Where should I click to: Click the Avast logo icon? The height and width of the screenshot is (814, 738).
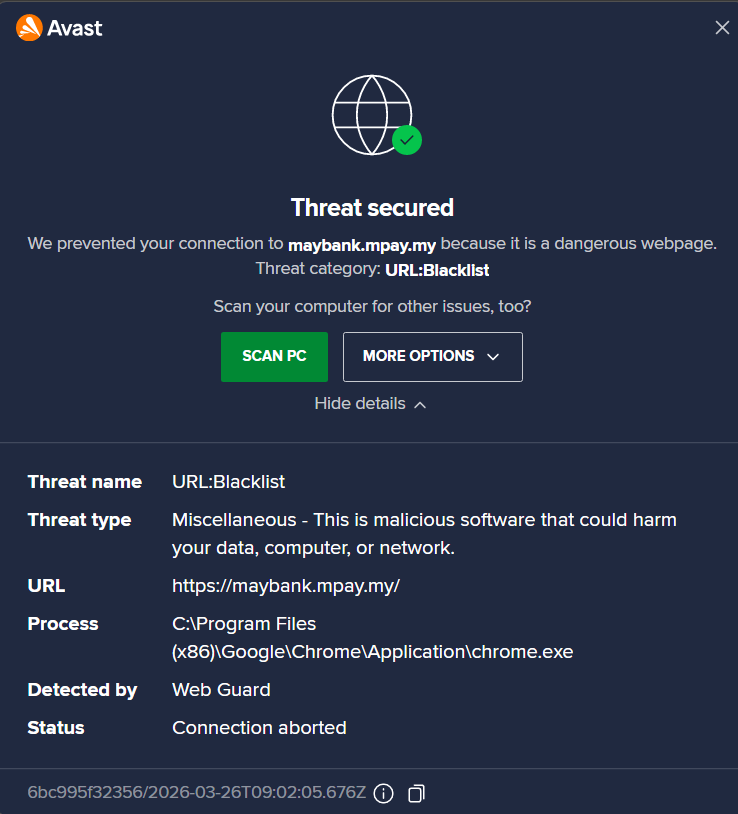29,28
